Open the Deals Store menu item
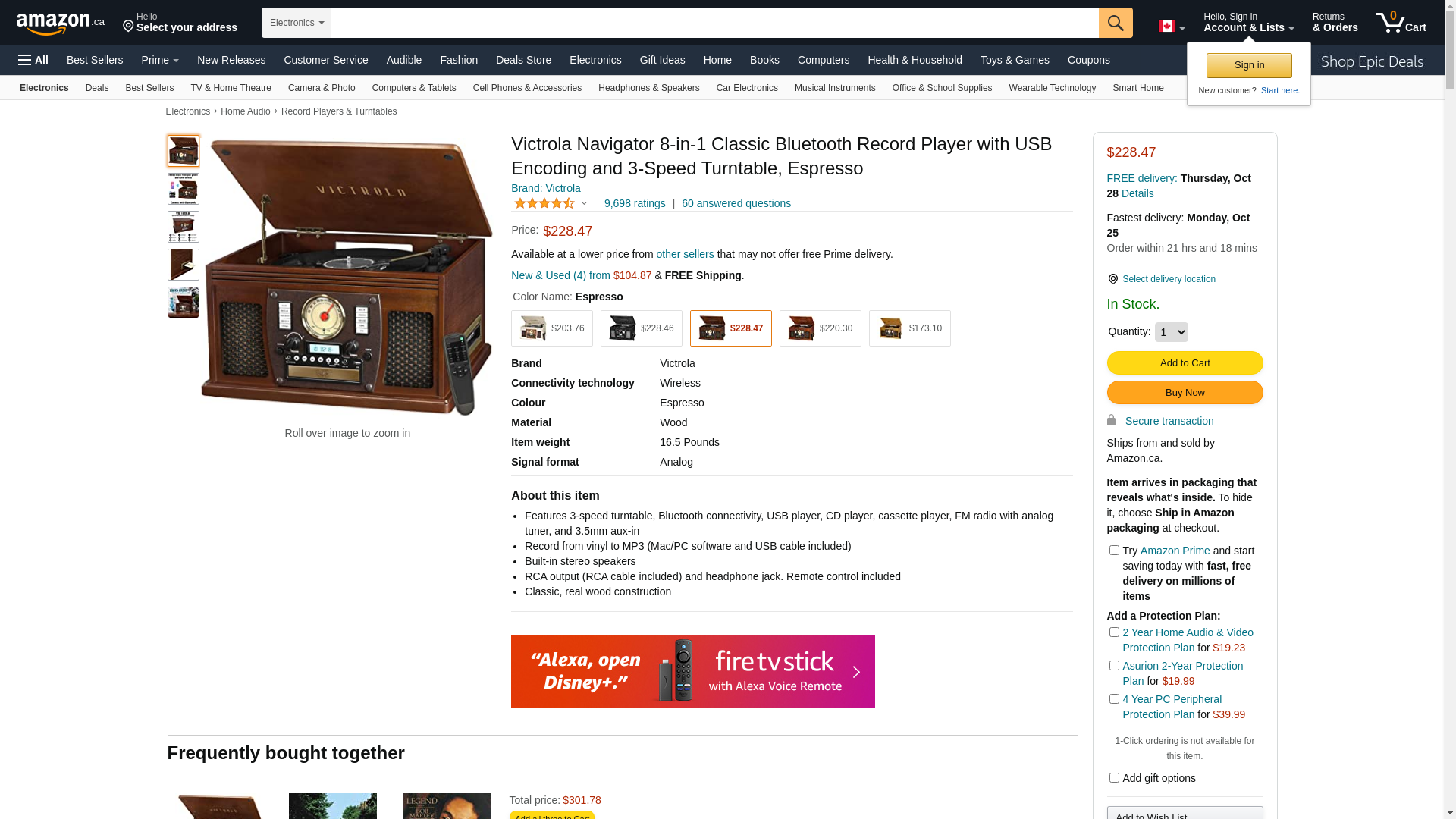This screenshot has width=1456, height=819. tap(523, 60)
